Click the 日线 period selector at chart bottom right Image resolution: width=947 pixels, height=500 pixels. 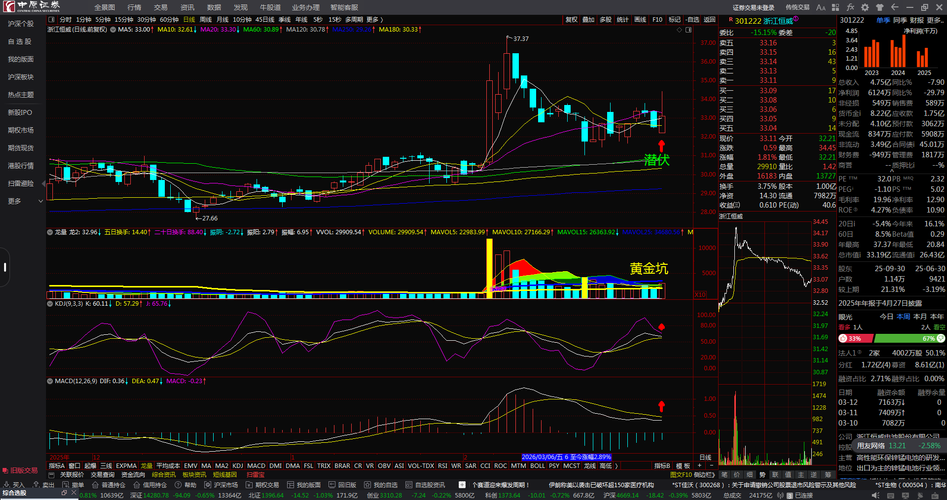click(x=704, y=457)
